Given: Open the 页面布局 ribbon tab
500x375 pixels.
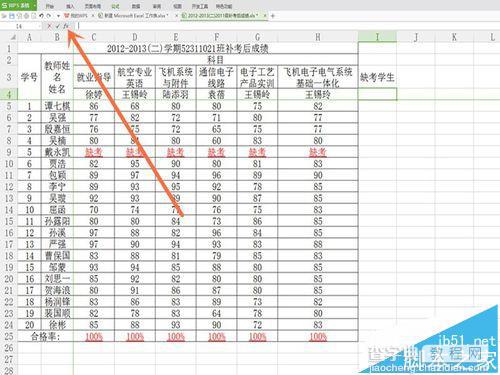Looking at the screenshot, I should coord(93,6).
